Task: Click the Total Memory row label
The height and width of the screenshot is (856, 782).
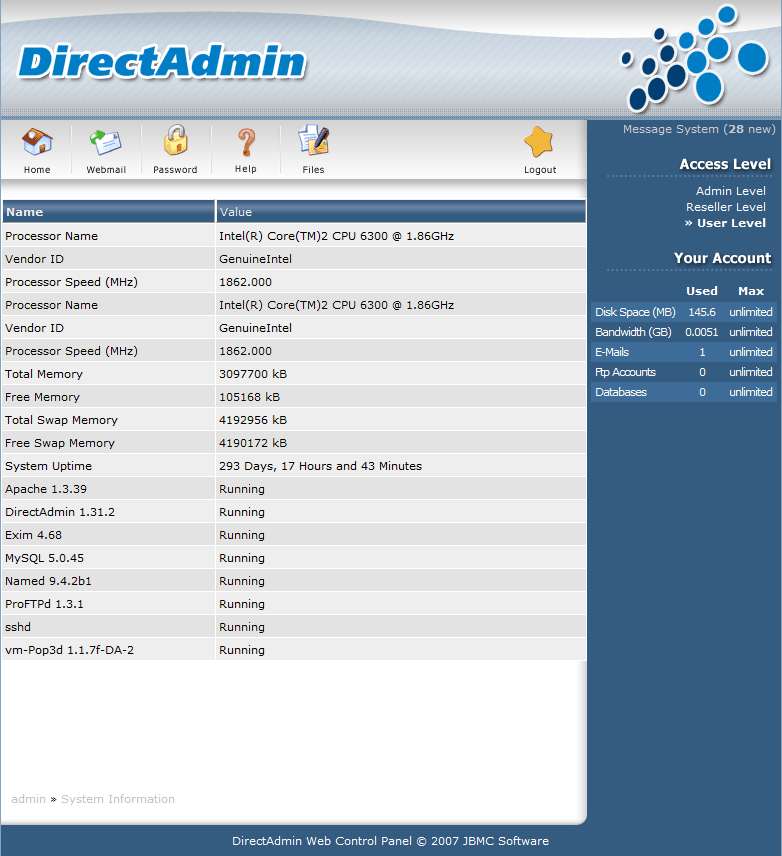Action: click(44, 374)
